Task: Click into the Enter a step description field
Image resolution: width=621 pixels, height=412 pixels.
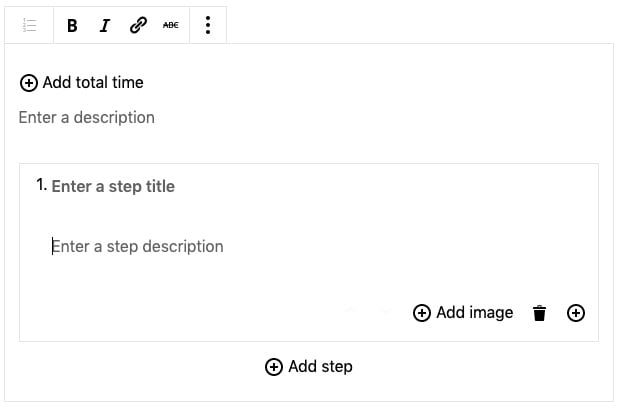Action: pos(138,246)
